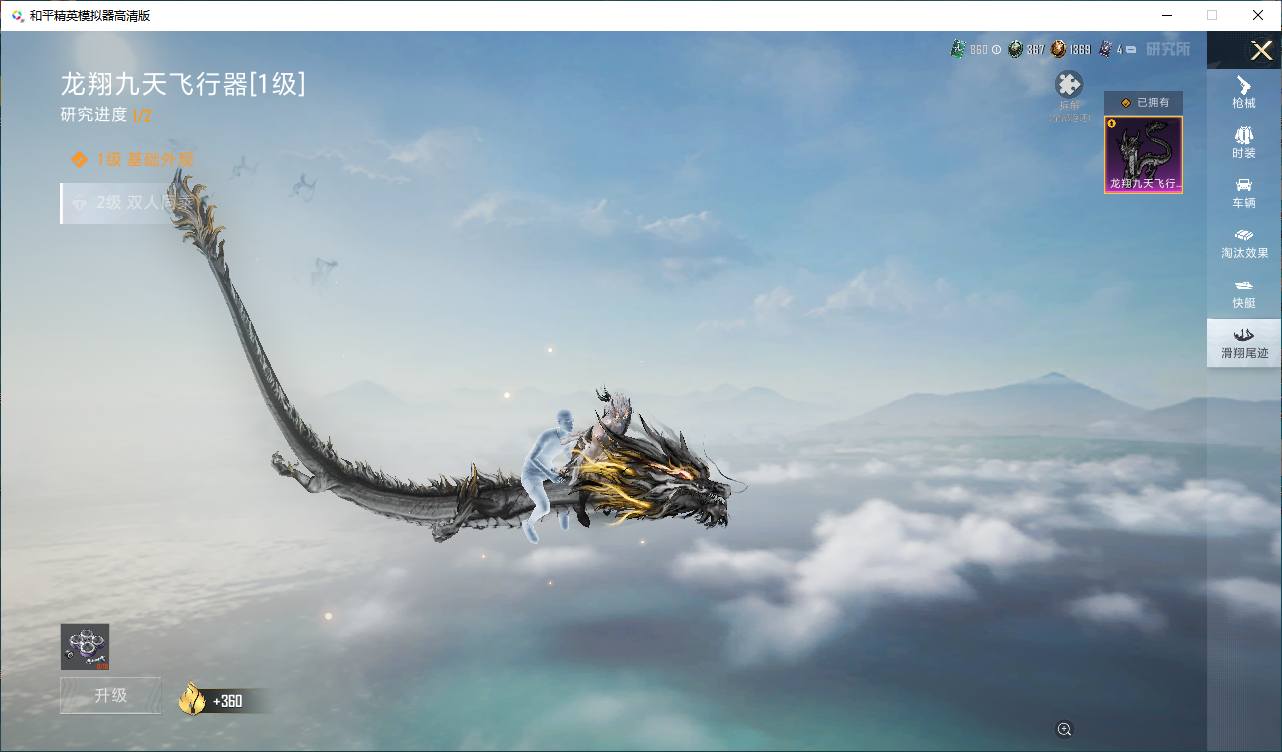Click the 研究所 title text
Image resolution: width=1282 pixels, height=752 pixels.
tap(1168, 49)
